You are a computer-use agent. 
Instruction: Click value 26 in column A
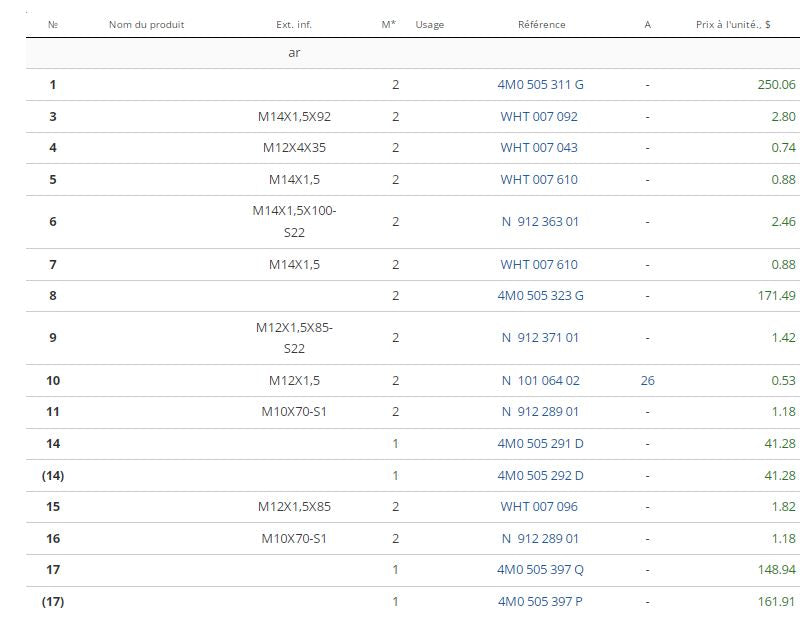point(647,381)
